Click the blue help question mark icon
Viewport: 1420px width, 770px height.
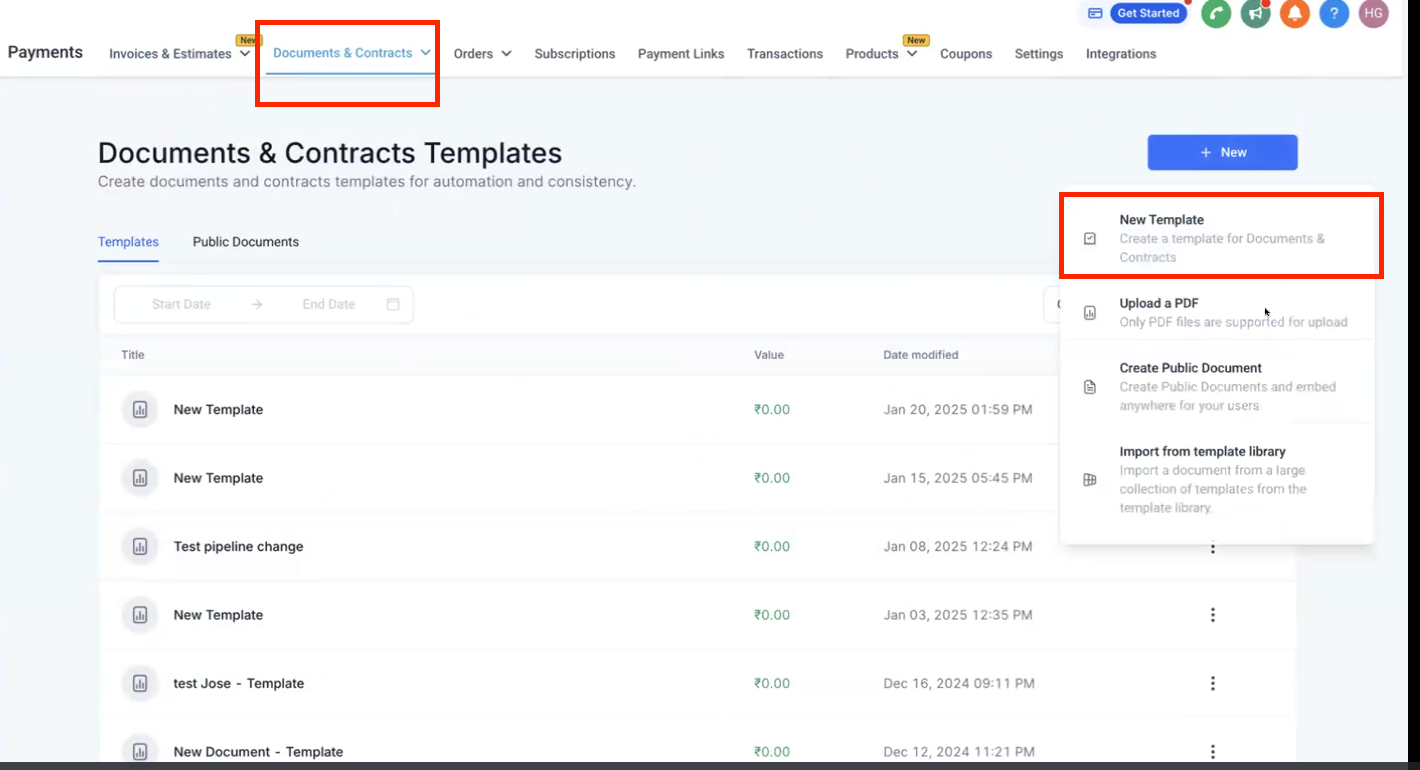tap(1333, 14)
